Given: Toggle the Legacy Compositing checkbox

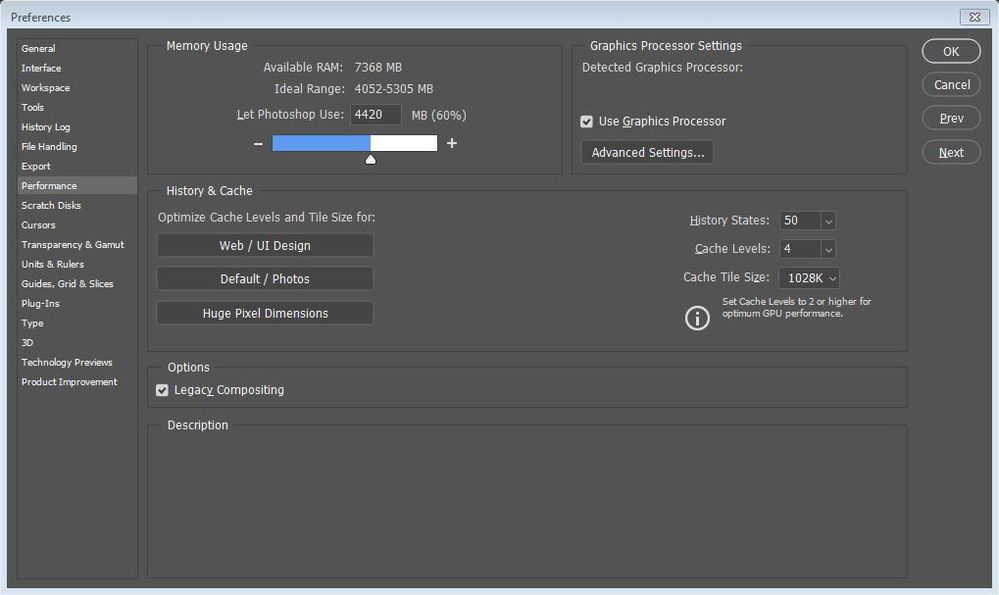Looking at the screenshot, I should tap(162, 391).
